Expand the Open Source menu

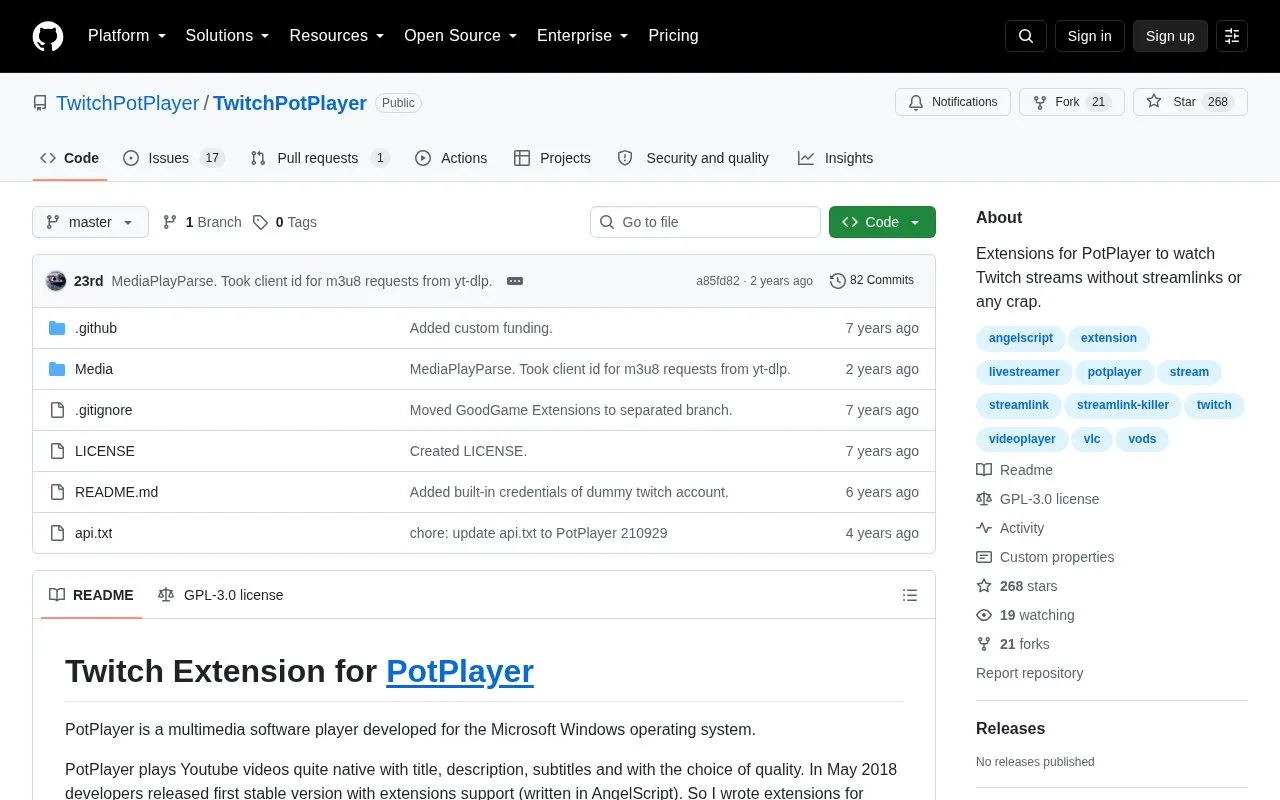click(461, 36)
